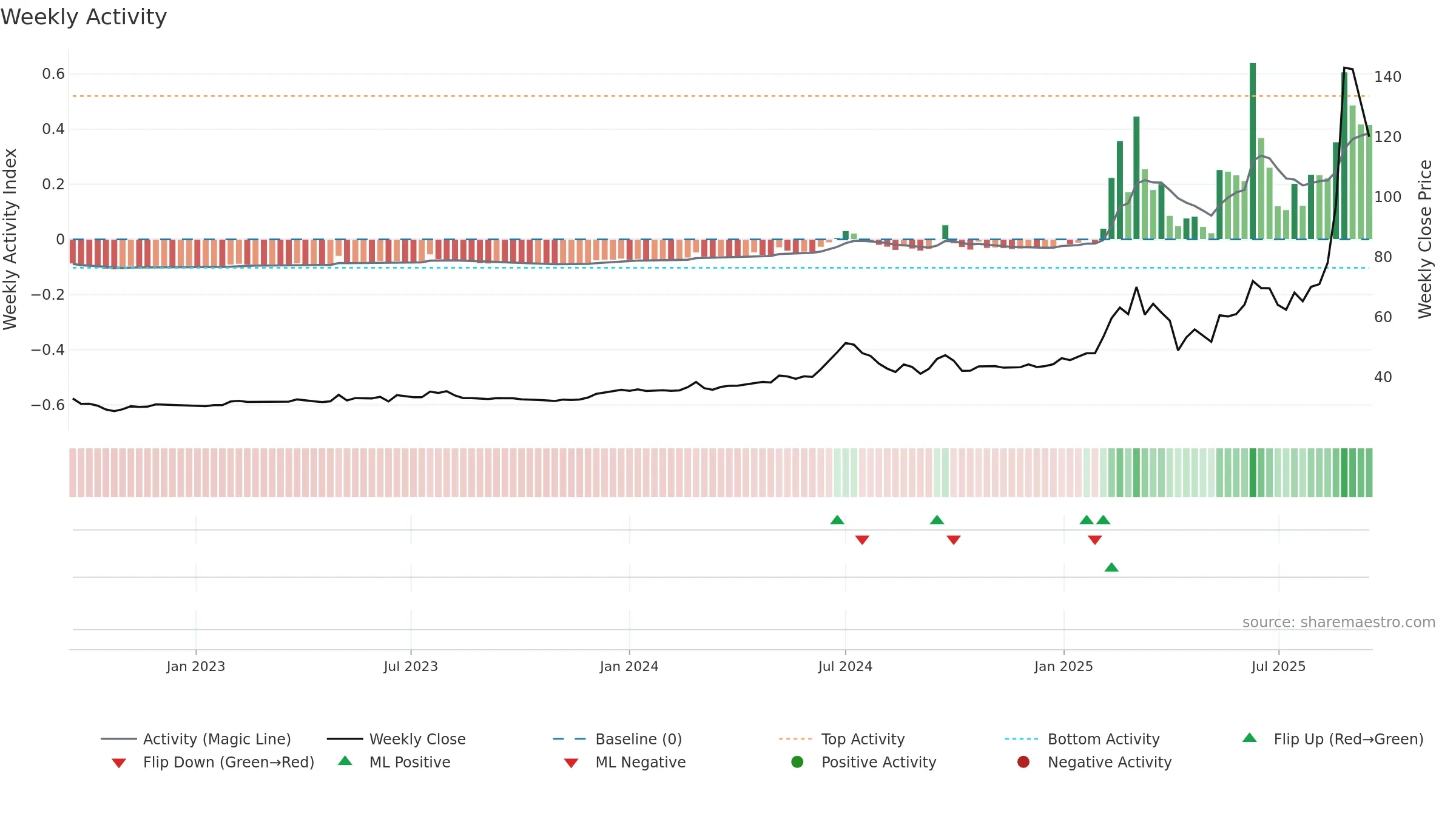Click the red flip-down marker after Jan 2025
The height and width of the screenshot is (819, 1456).
pyautogui.click(x=1095, y=539)
